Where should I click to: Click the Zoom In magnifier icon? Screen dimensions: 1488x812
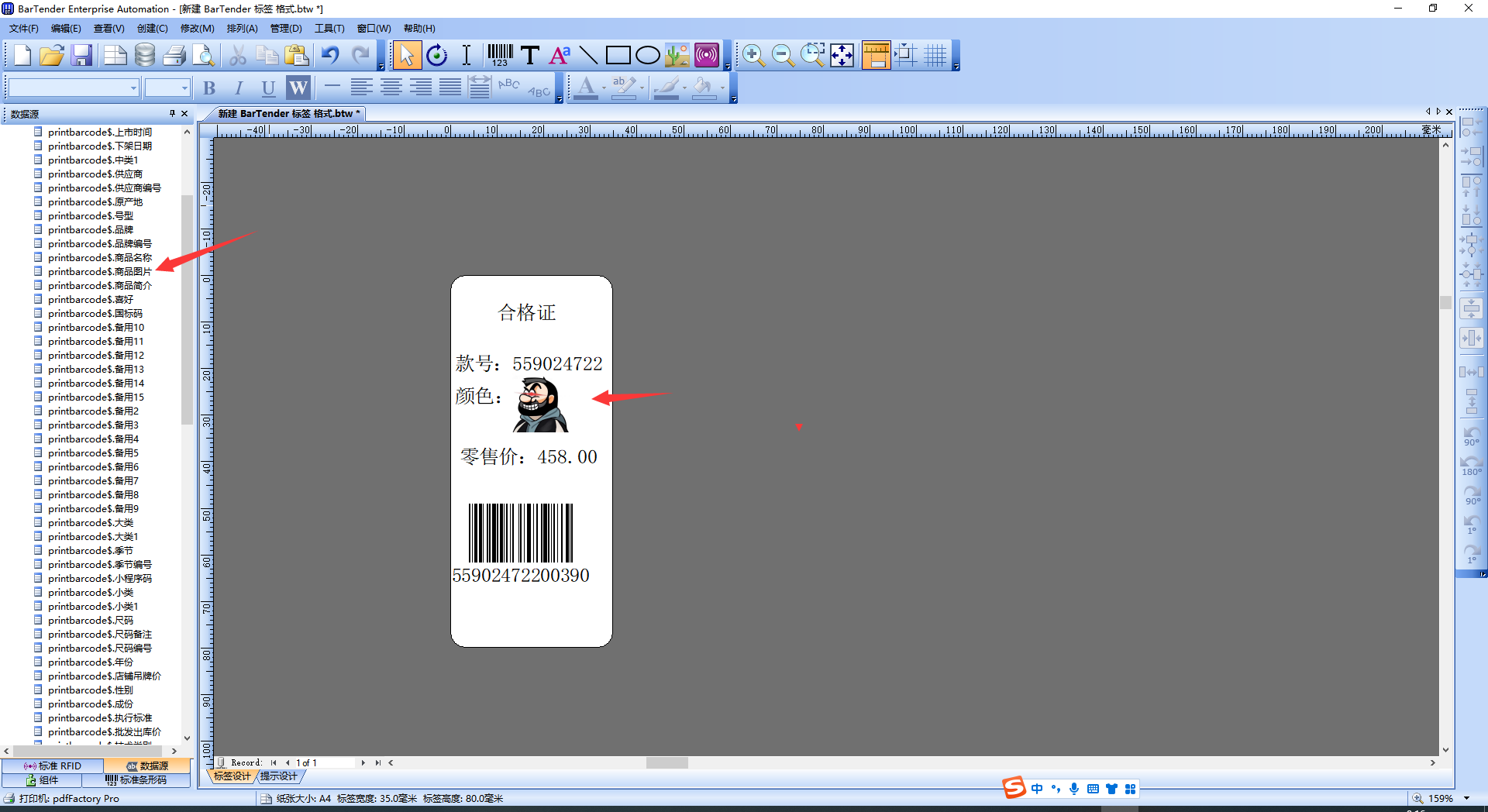(753, 56)
